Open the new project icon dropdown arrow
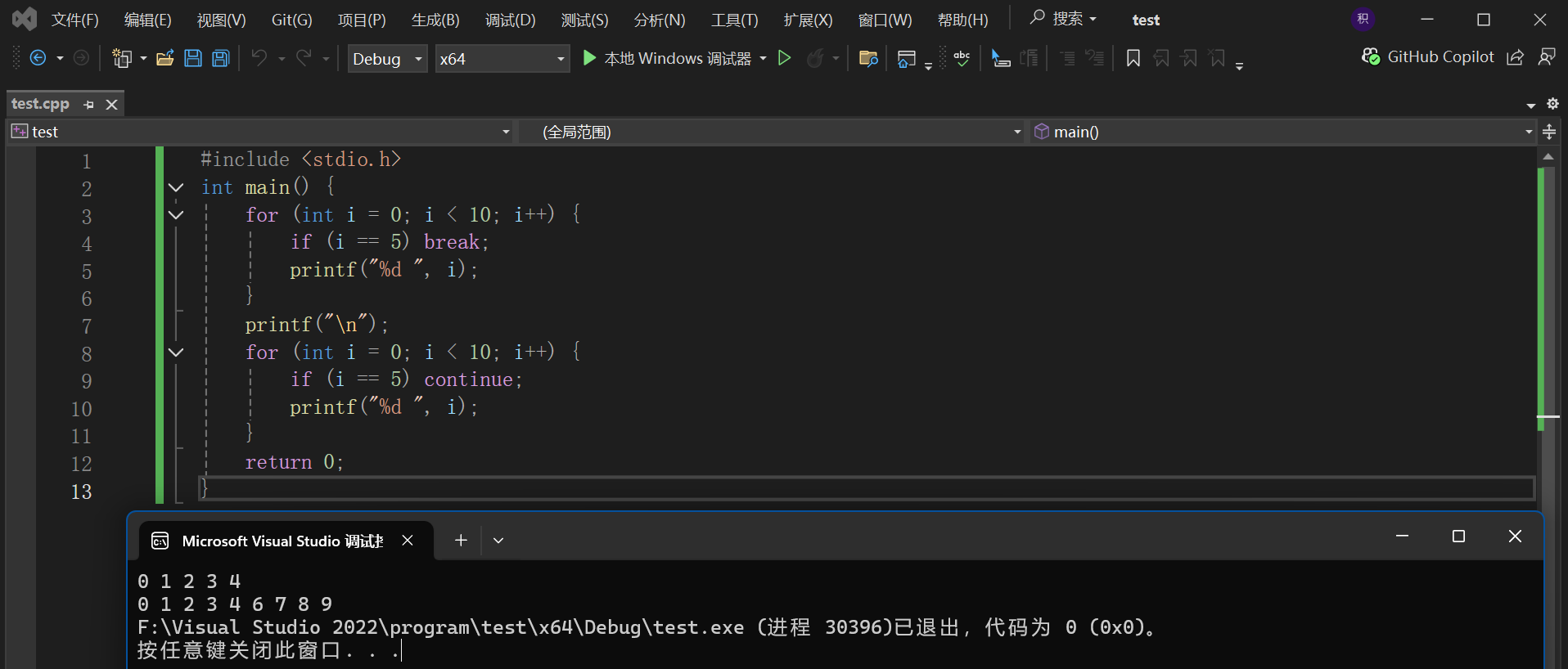The image size is (1568, 669). (x=143, y=58)
